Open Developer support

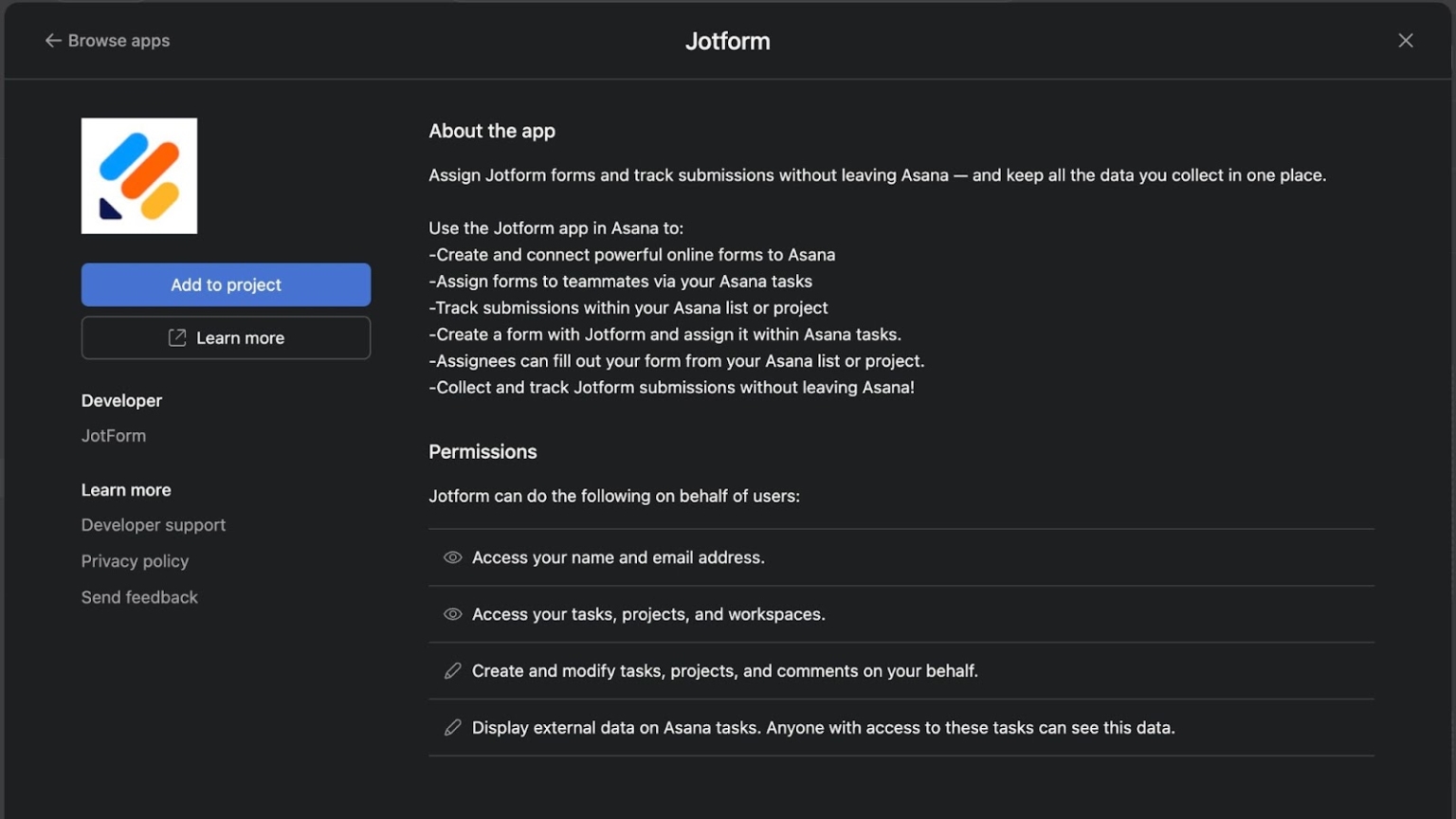(x=153, y=524)
